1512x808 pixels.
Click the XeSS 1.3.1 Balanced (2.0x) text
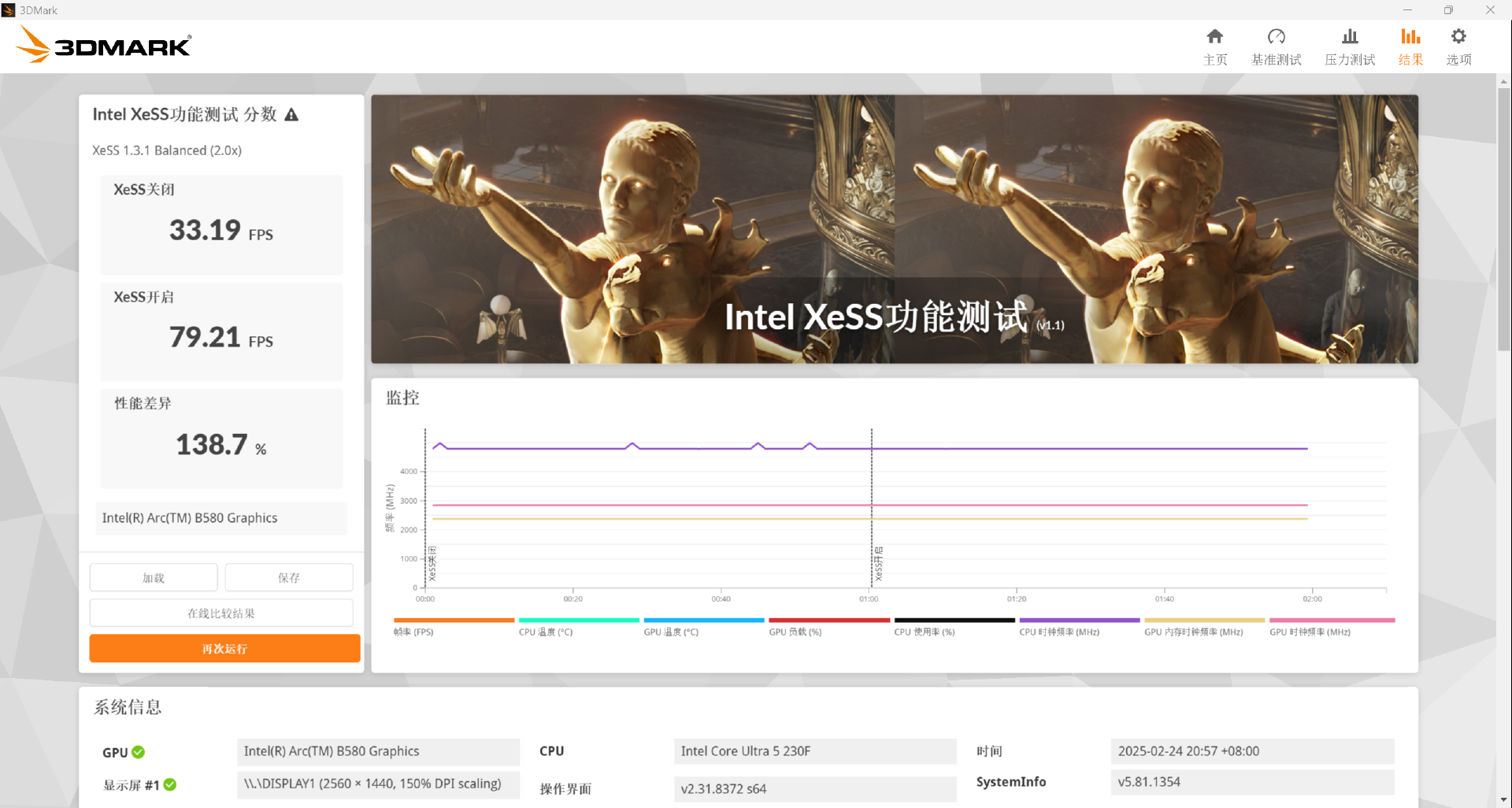tap(167, 150)
